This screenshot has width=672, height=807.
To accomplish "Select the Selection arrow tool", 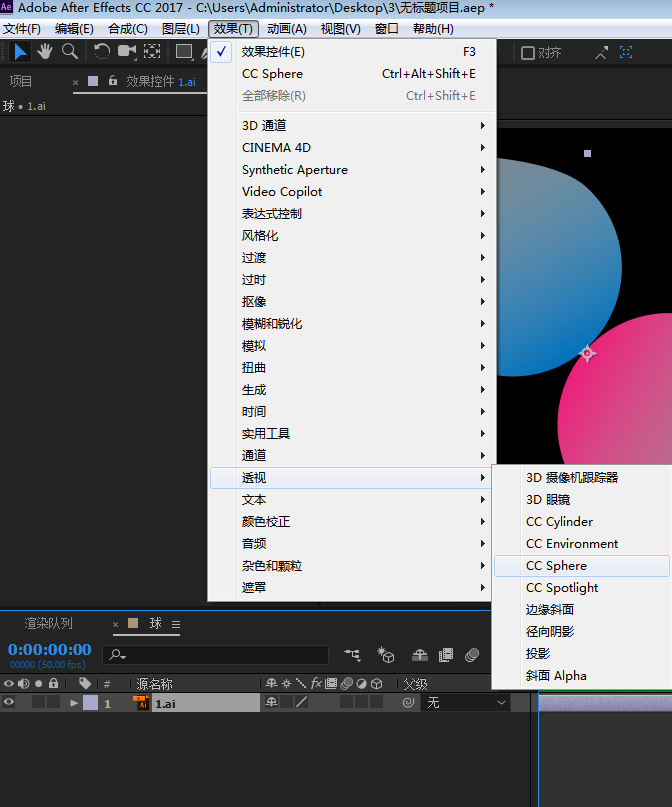I will [20, 52].
